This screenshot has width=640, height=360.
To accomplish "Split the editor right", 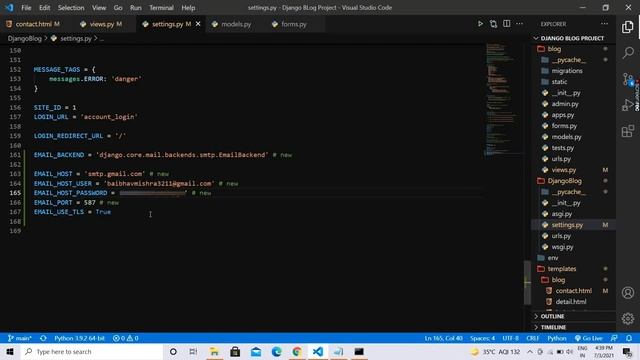I will click(x=507, y=24).
